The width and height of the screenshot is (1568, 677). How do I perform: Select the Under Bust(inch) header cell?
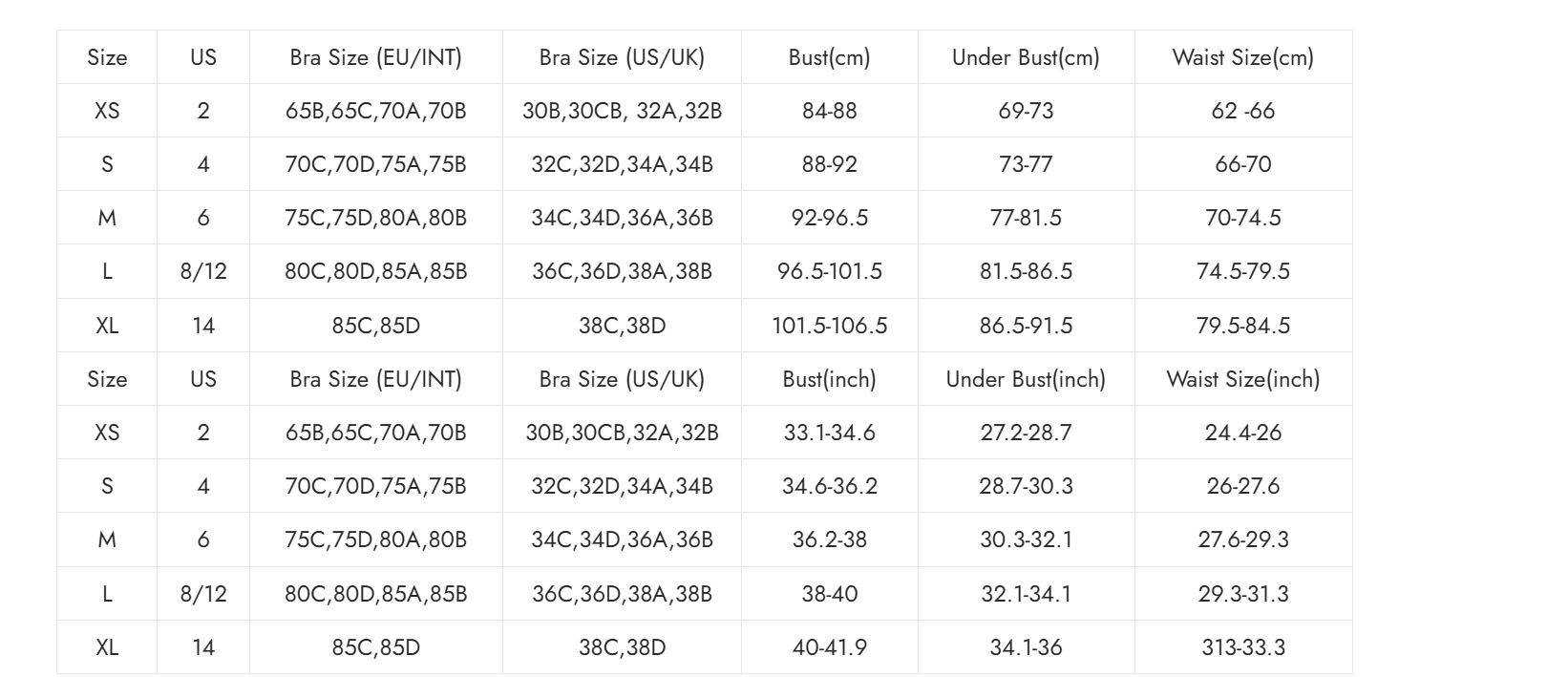[x=1026, y=379]
